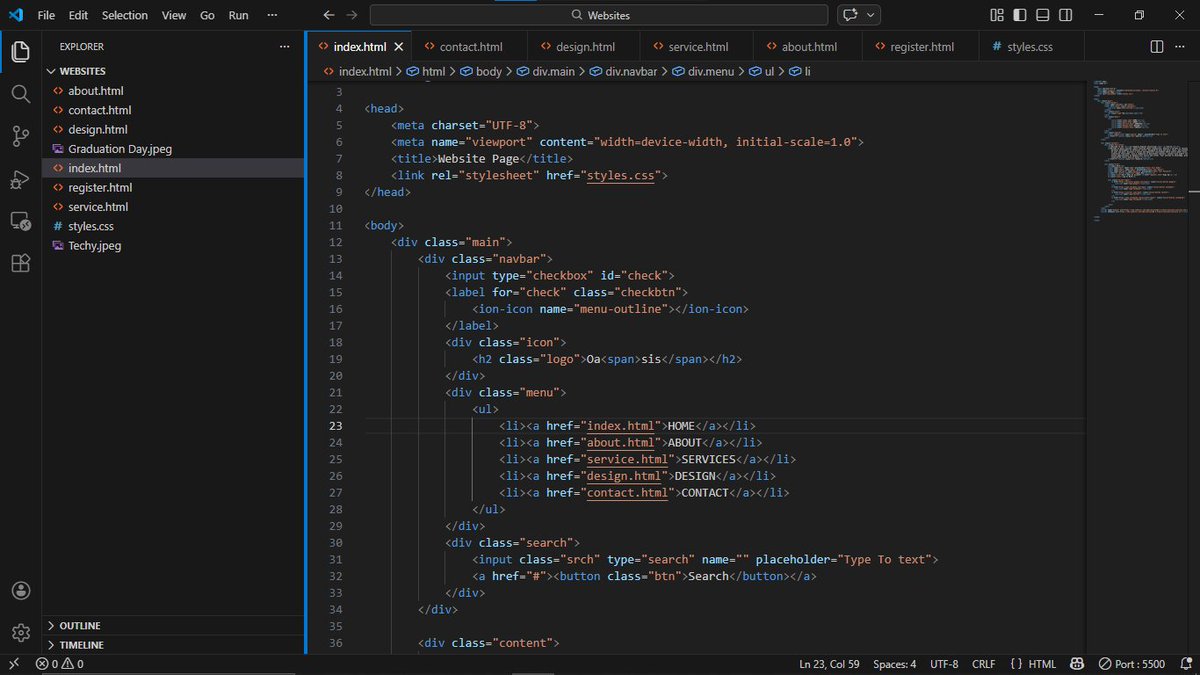Open the Search view in activity bar
Viewport: 1200px width, 675px height.
20,94
